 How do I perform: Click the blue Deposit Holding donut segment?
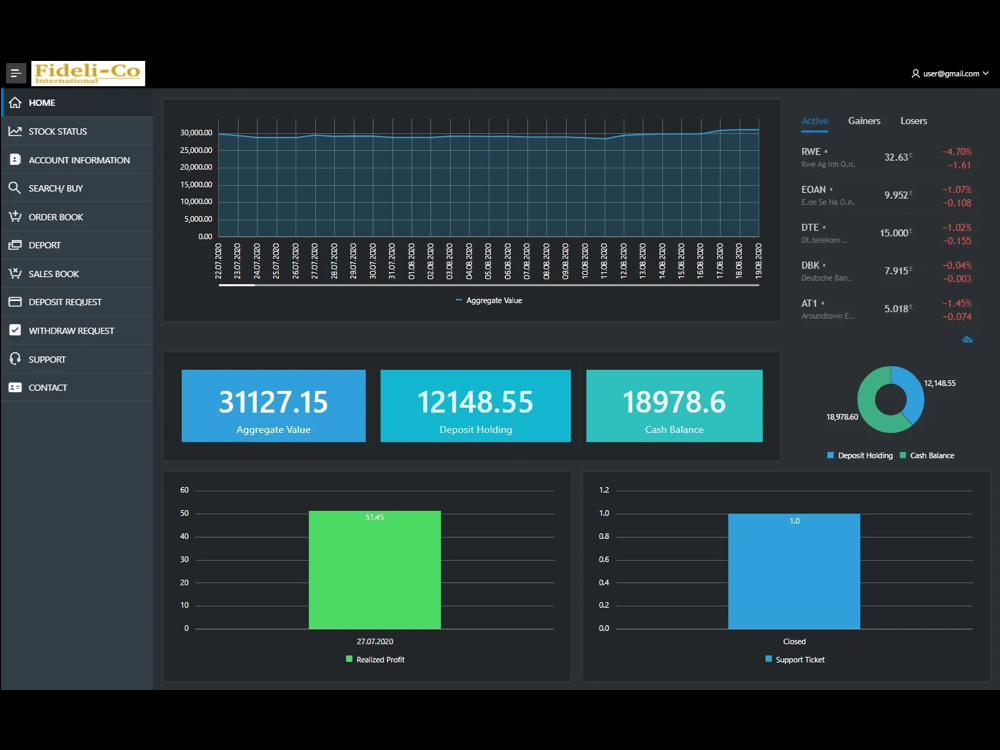913,390
